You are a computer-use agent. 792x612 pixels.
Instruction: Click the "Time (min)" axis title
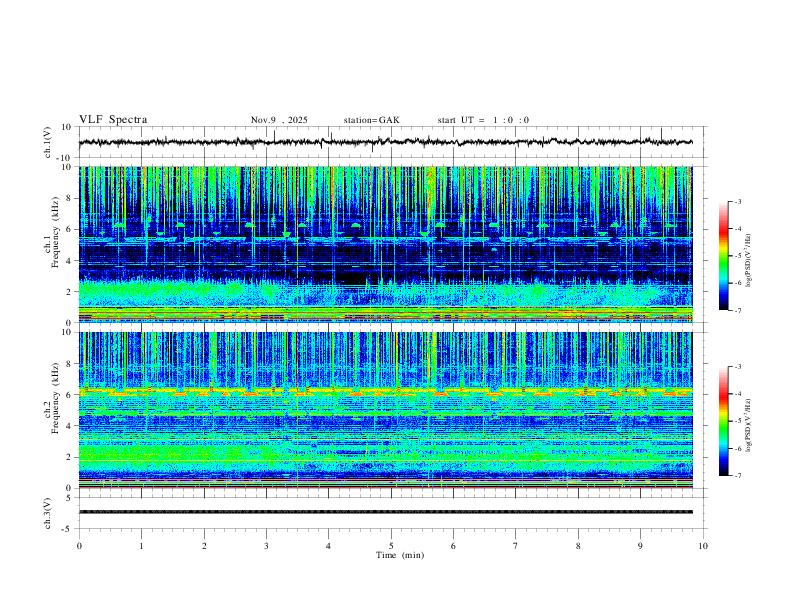[x=400, y=555]
